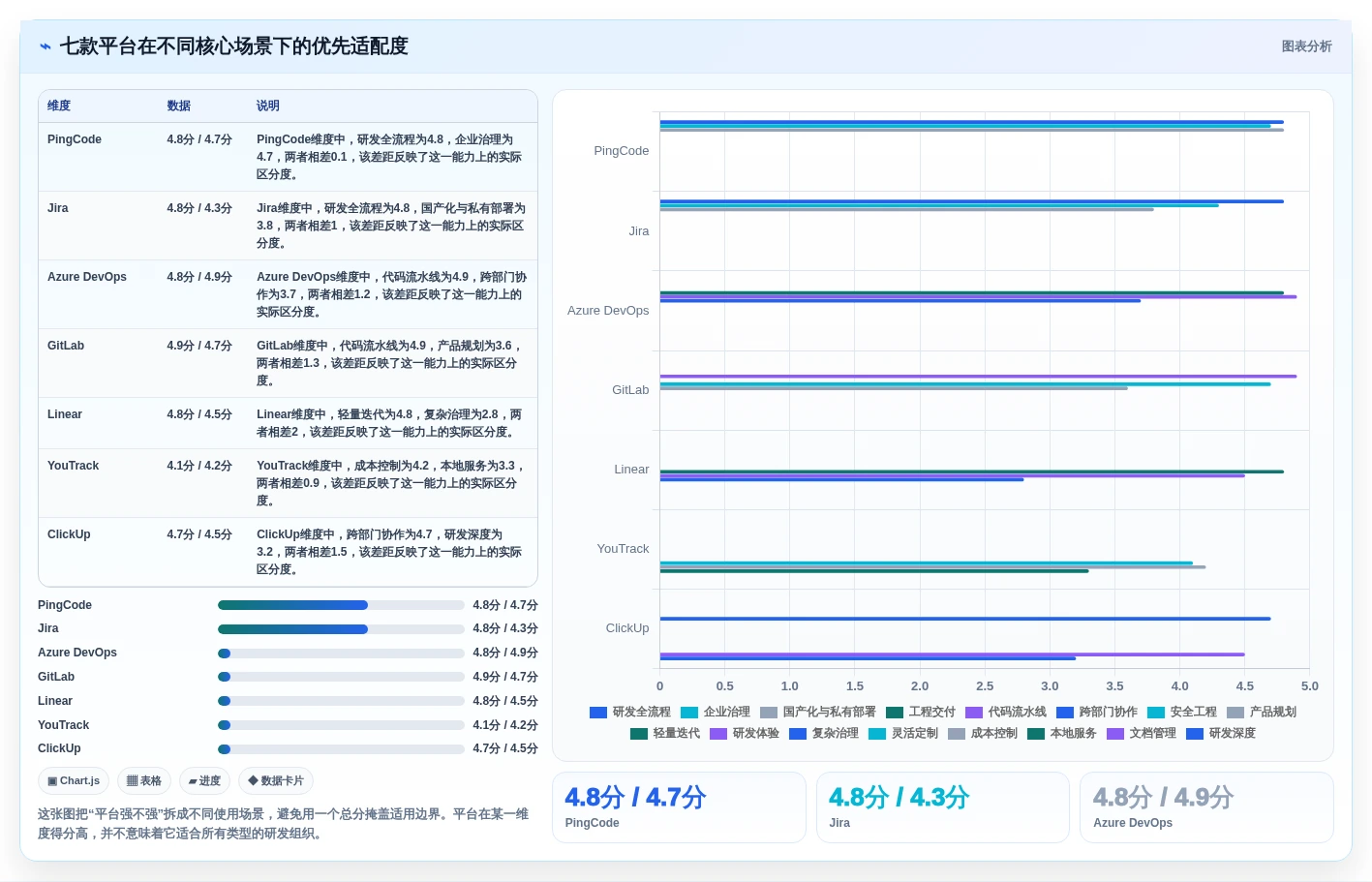The height and width of the screenshot is (882, 1372).
Task: Toggle the 安全工程 legend item
Action: click(1182, 712)
